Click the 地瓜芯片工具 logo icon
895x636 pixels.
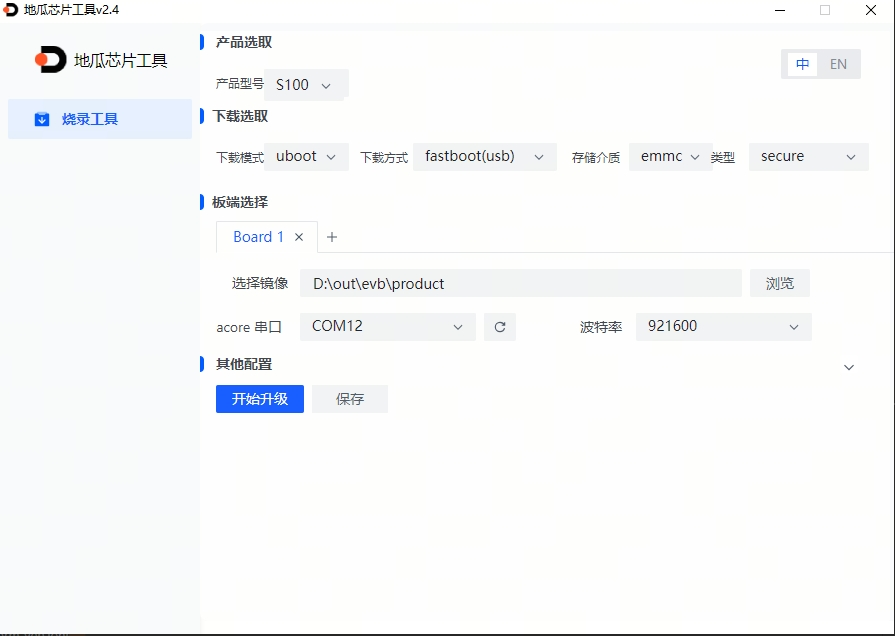pos(50,60)
